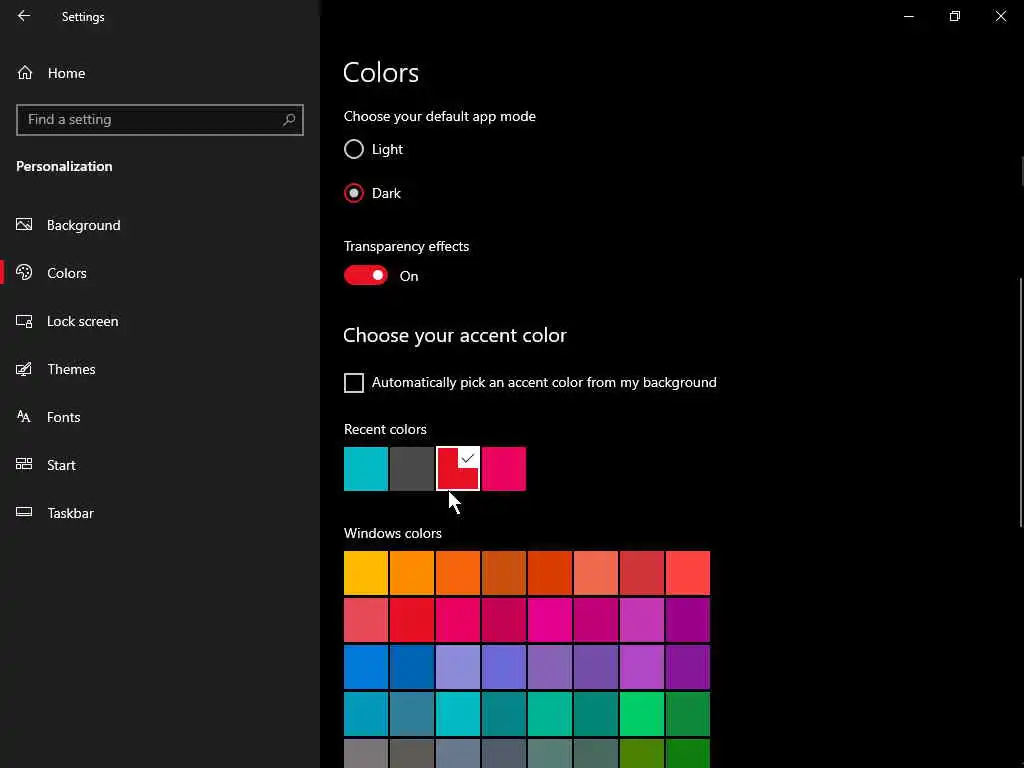1024x768 pixels.
Task: Click the Find a setting search box
Action: tap(150, 120)
